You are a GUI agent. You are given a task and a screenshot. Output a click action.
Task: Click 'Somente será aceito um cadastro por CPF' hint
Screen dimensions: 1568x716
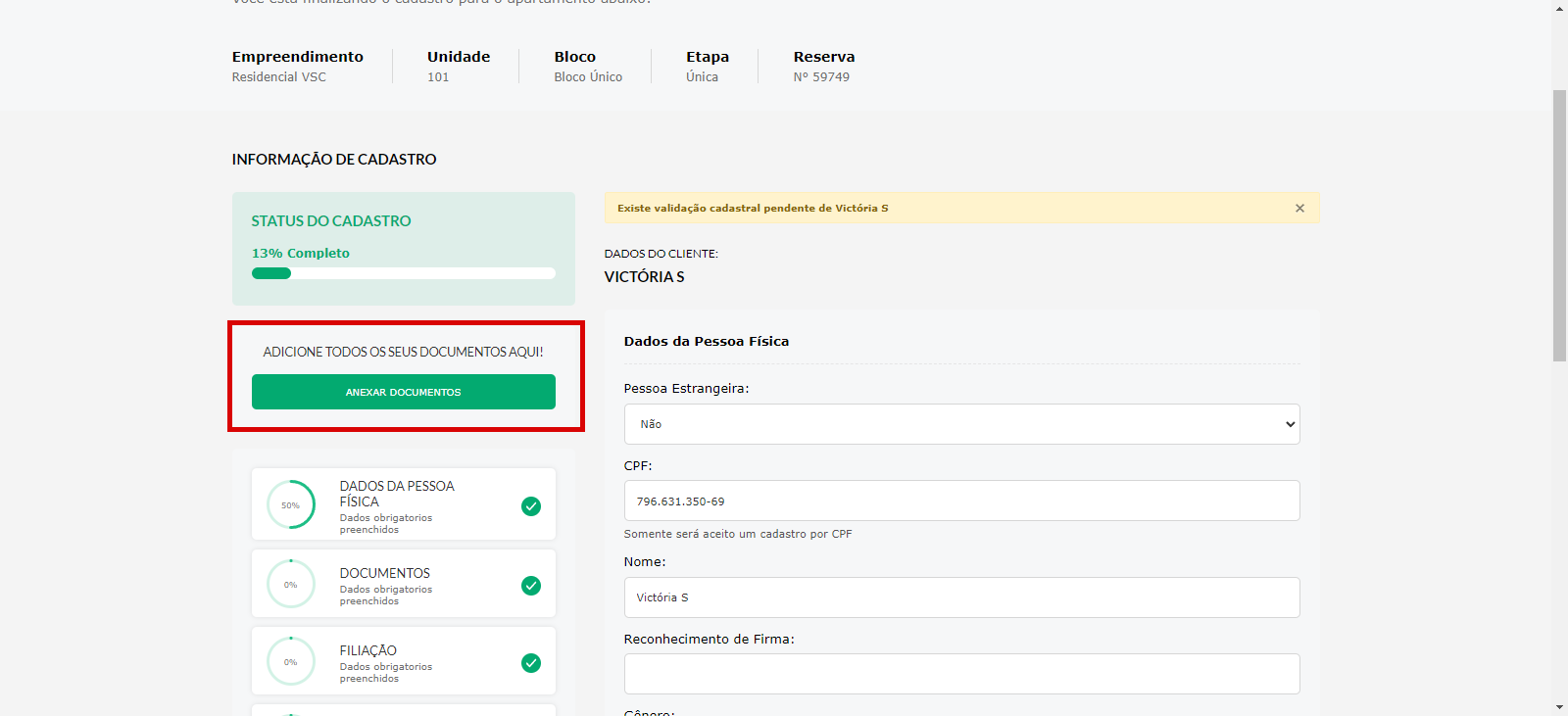point(738,534)
